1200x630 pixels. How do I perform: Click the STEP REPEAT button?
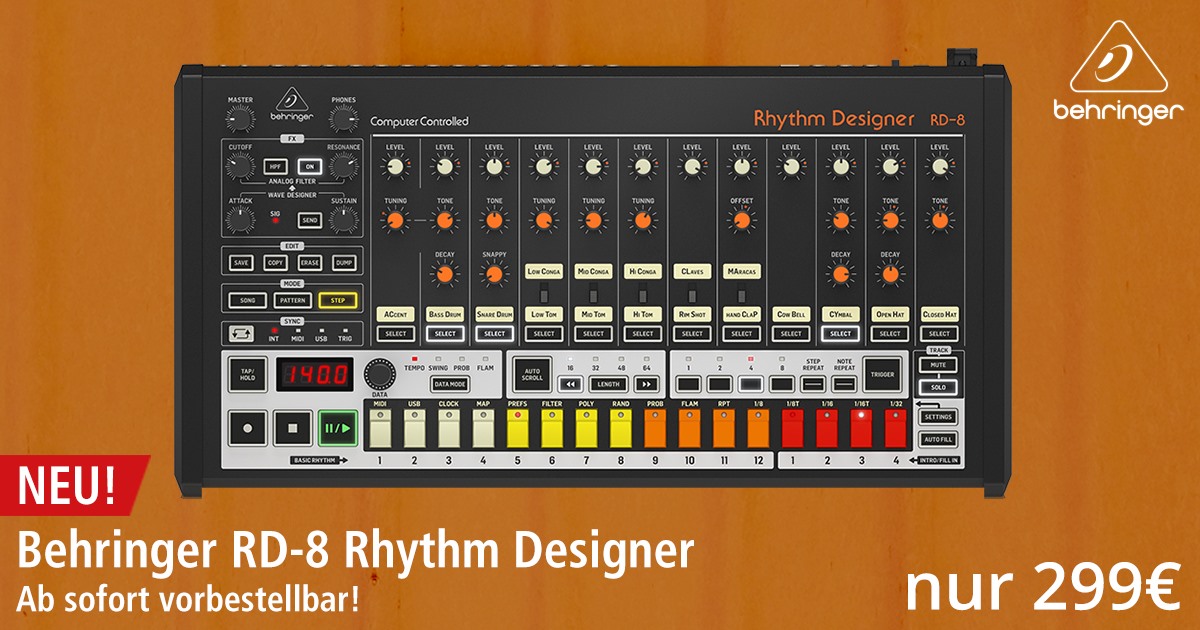(814, 383)
